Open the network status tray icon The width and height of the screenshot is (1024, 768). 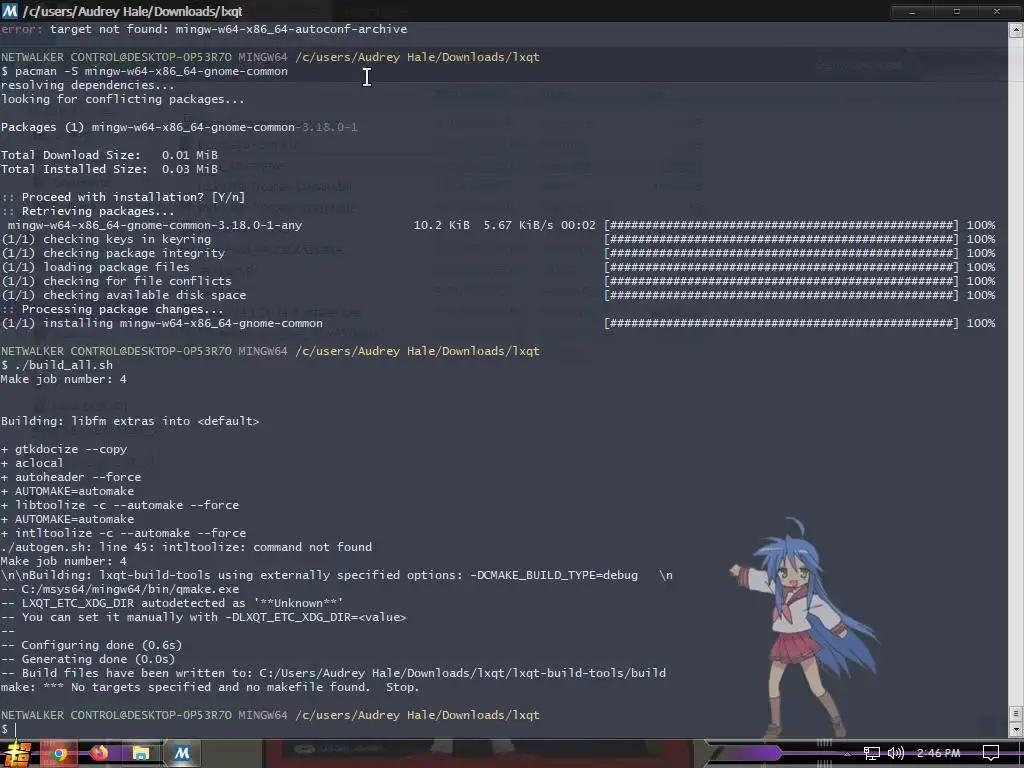[871, 754]
